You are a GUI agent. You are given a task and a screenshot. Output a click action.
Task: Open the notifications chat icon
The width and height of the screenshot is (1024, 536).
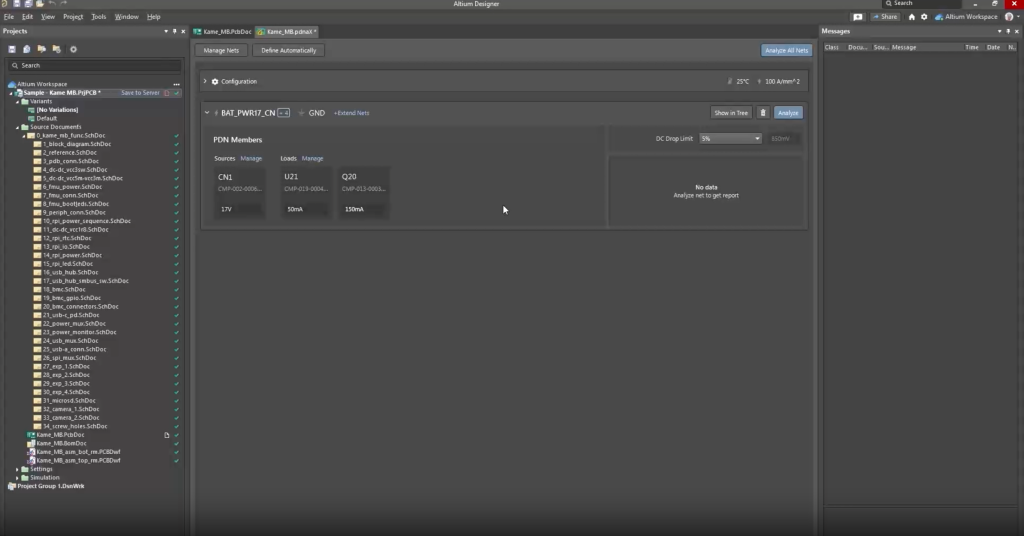857,17
